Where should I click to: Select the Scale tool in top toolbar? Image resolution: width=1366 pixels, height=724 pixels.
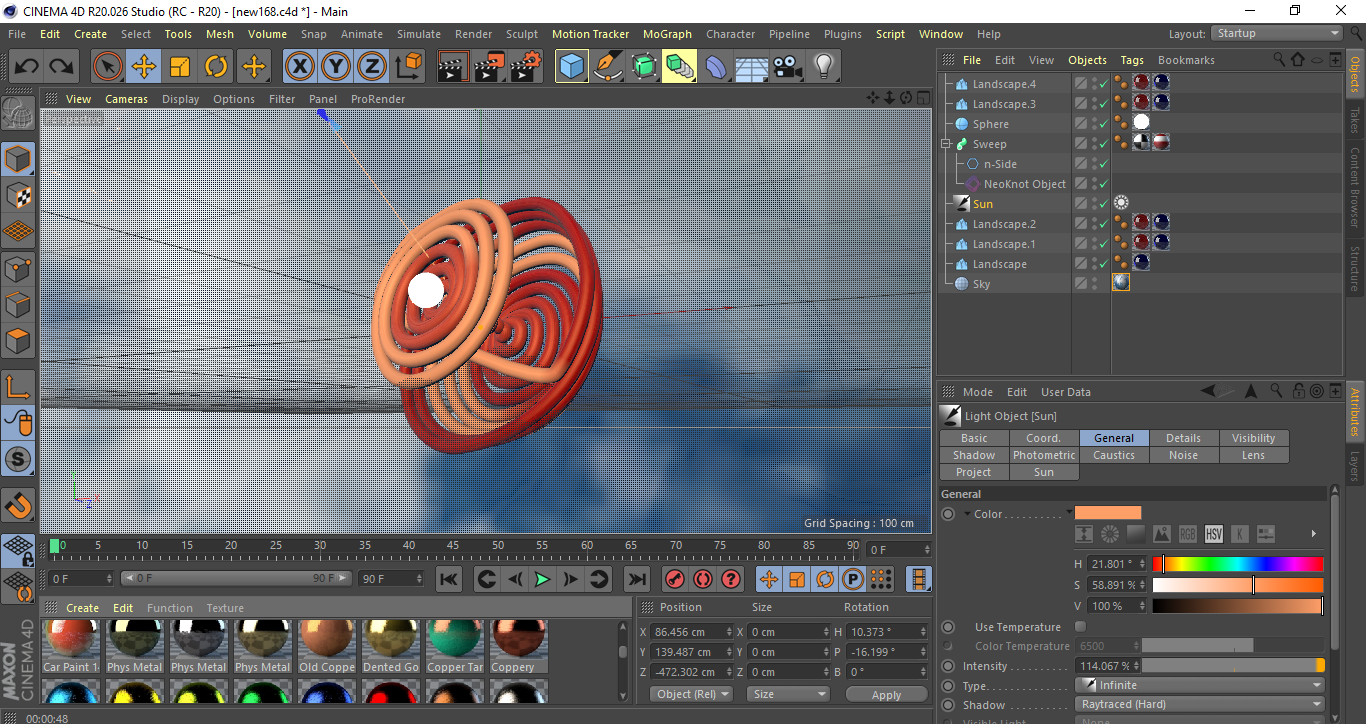(x=180, y=67)
